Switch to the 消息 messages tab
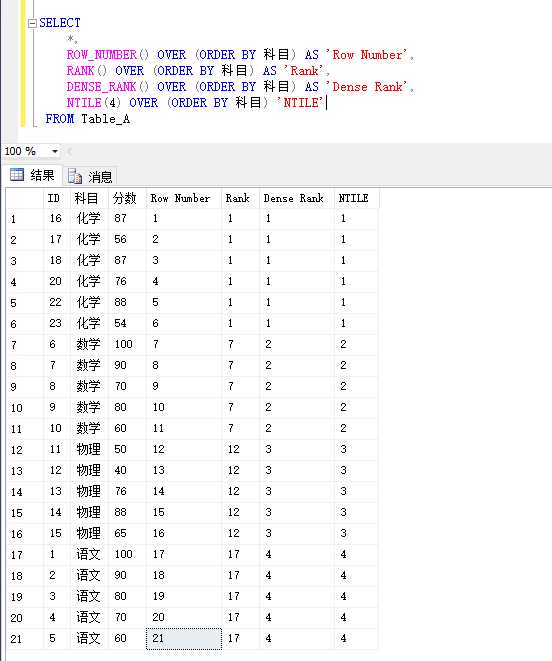 click(90, 176)
